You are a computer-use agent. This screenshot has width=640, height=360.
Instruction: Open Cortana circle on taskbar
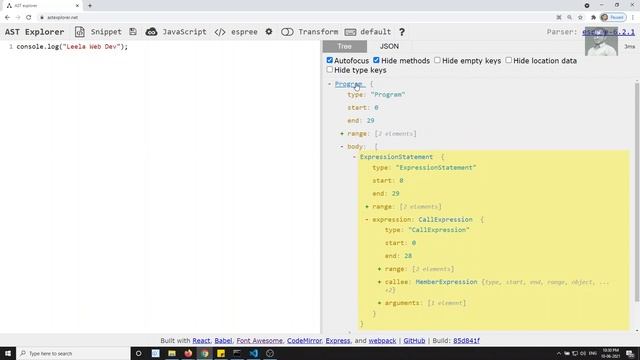(138, 353)
